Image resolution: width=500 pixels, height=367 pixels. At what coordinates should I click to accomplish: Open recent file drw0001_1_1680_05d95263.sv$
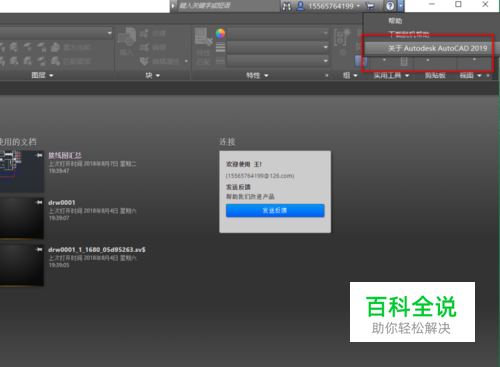(x=97, y=249)
